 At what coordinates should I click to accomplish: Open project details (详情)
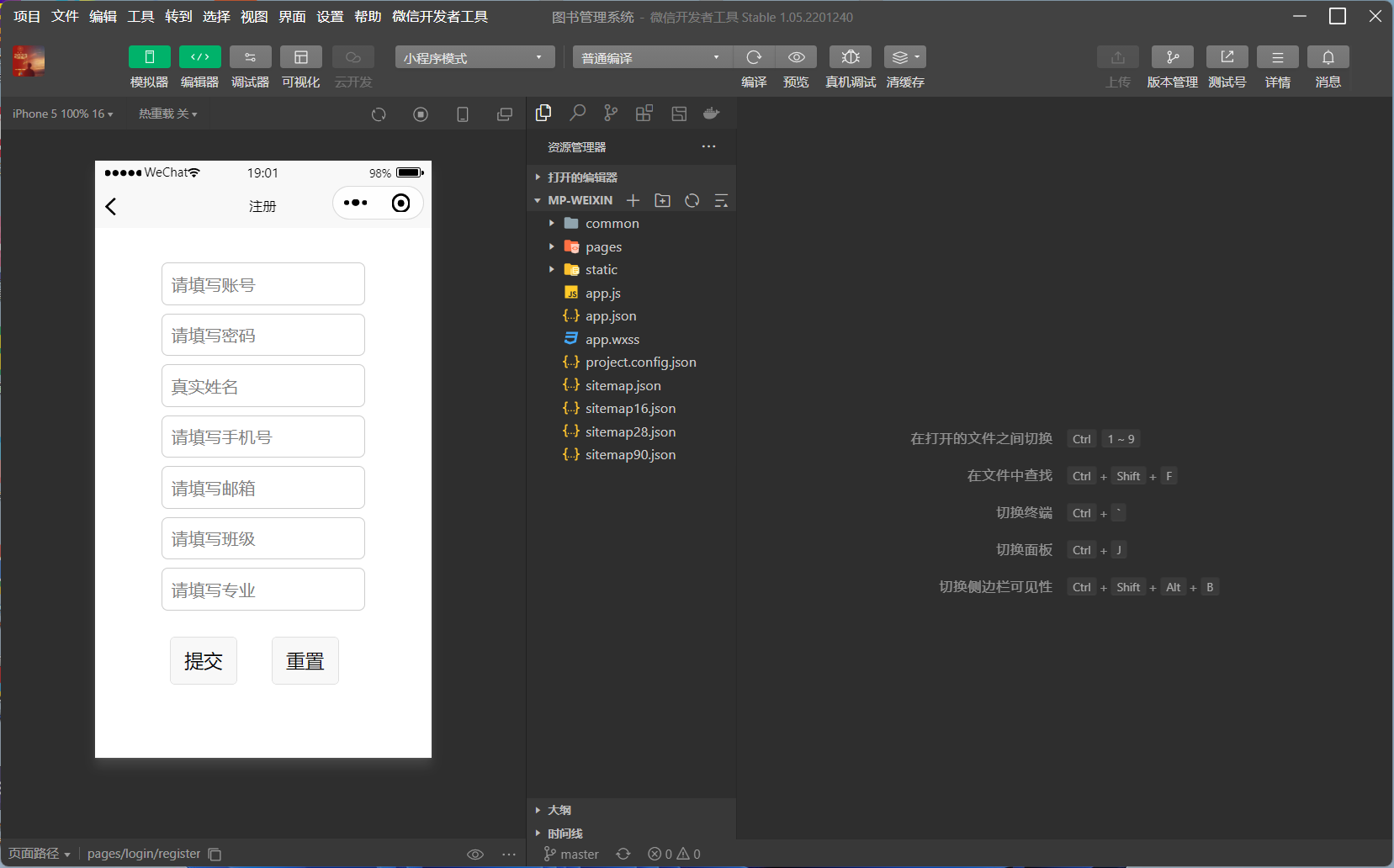[x=1278, y=57]
